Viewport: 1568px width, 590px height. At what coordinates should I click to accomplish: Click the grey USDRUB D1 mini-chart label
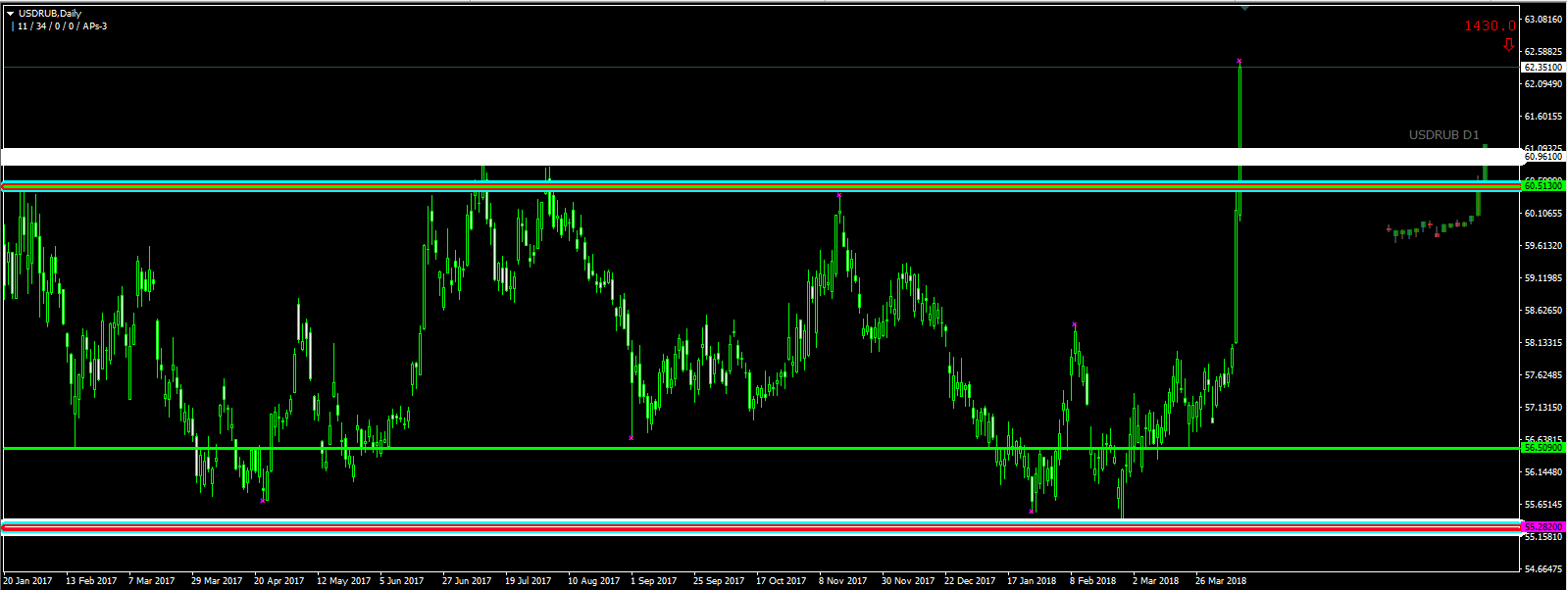(1443, 135)
